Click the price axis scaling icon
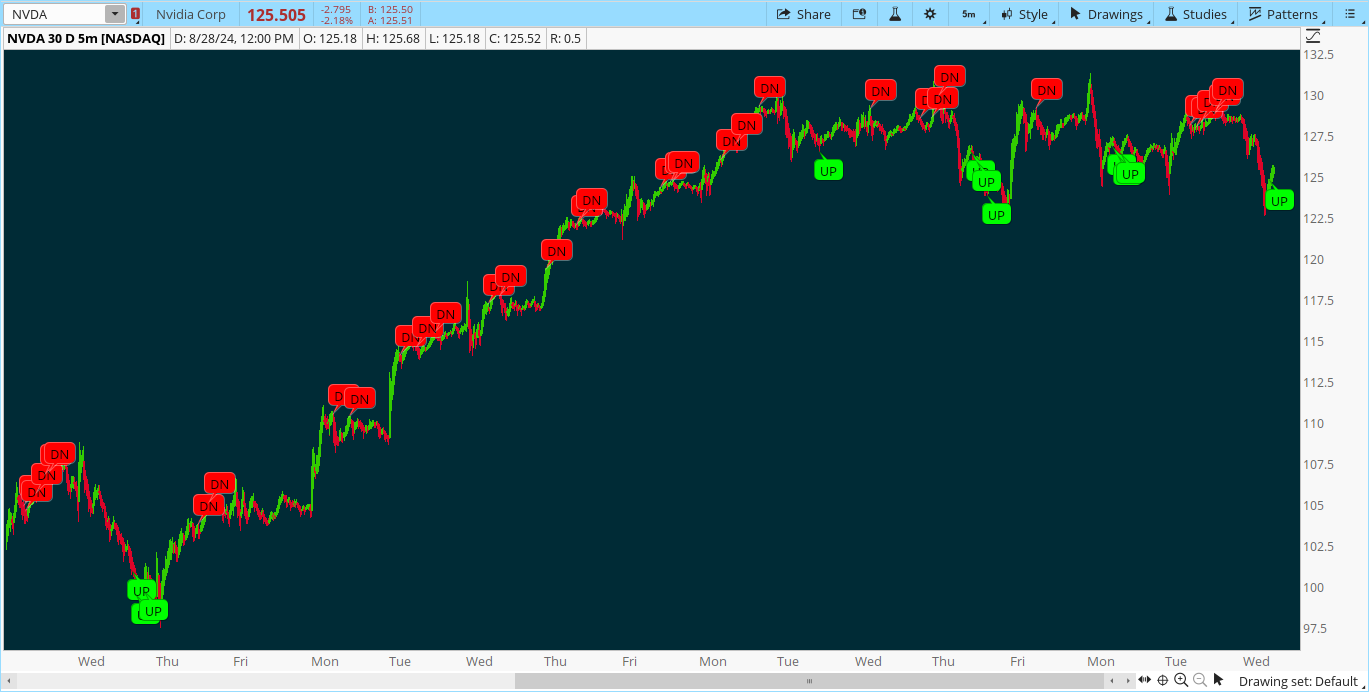 (1314, 36)
